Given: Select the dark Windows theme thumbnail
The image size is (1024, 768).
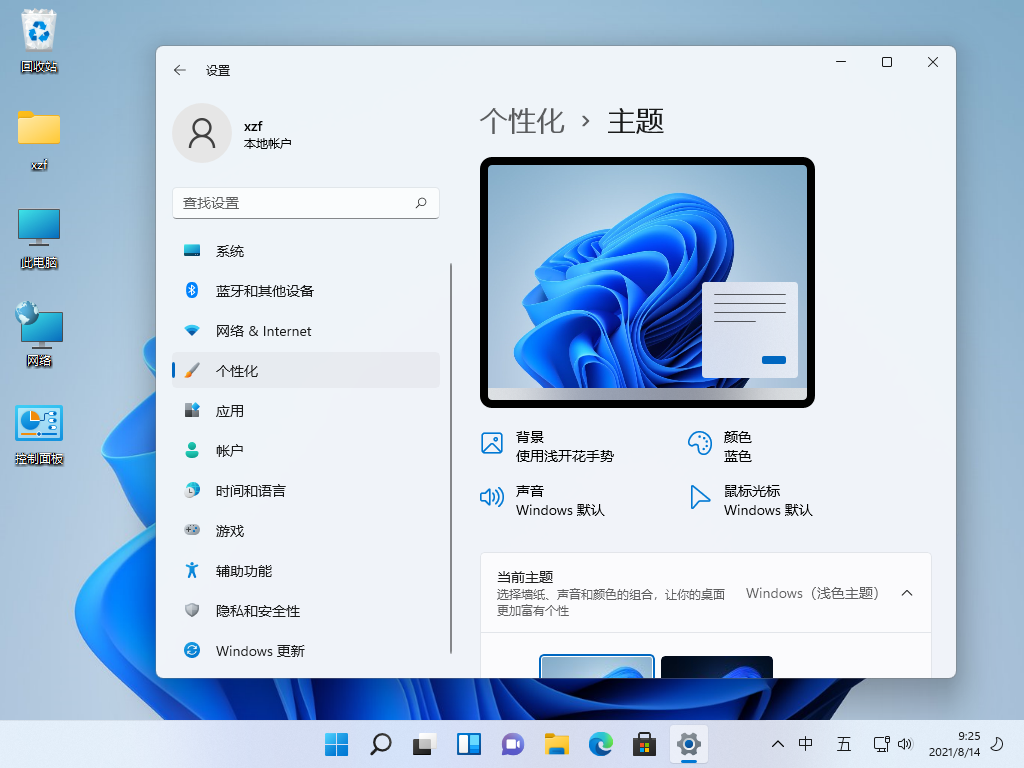Looking at the screenshot, I should tap(716, 667).
